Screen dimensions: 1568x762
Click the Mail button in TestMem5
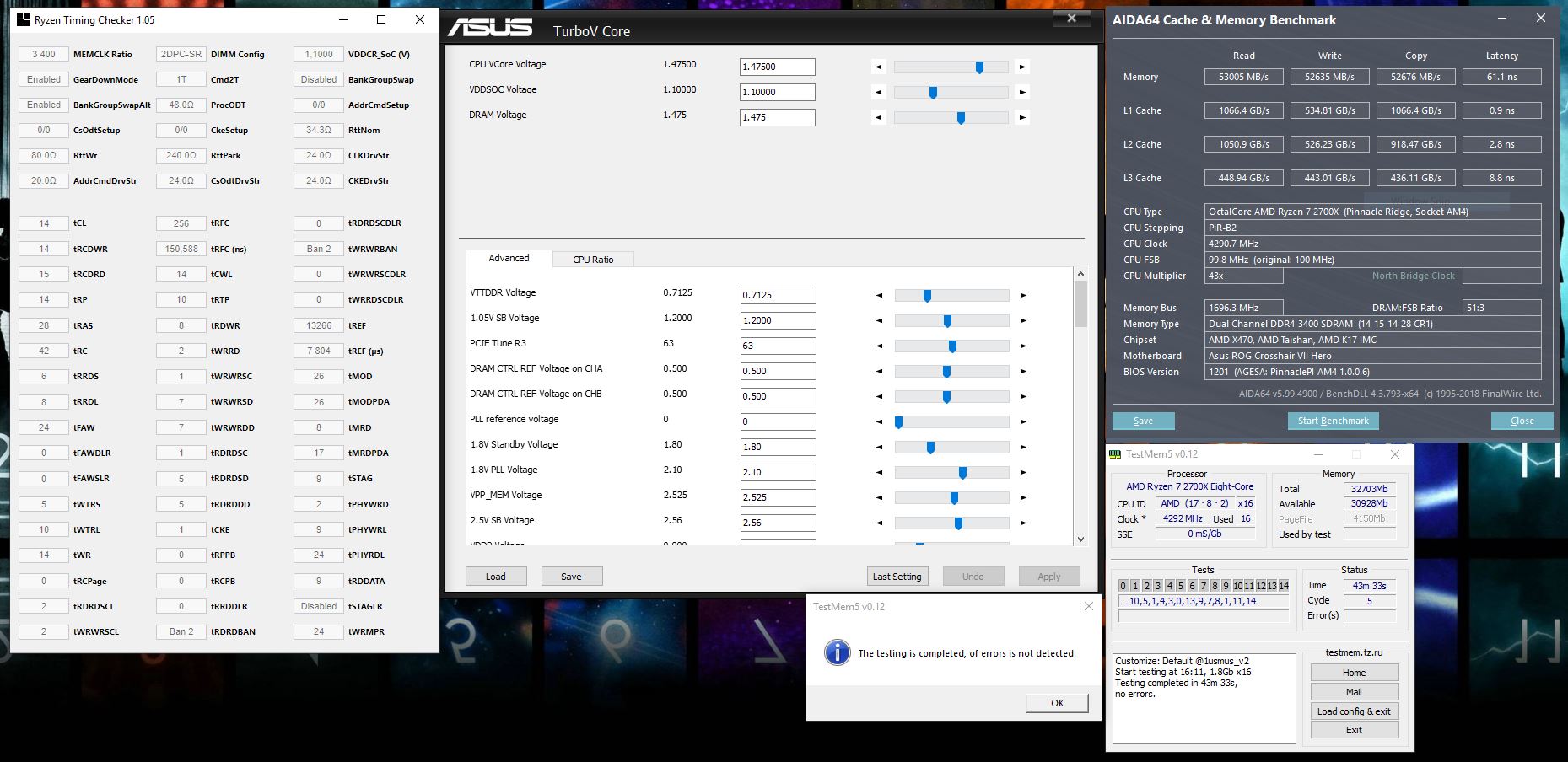click(1355, 692)
